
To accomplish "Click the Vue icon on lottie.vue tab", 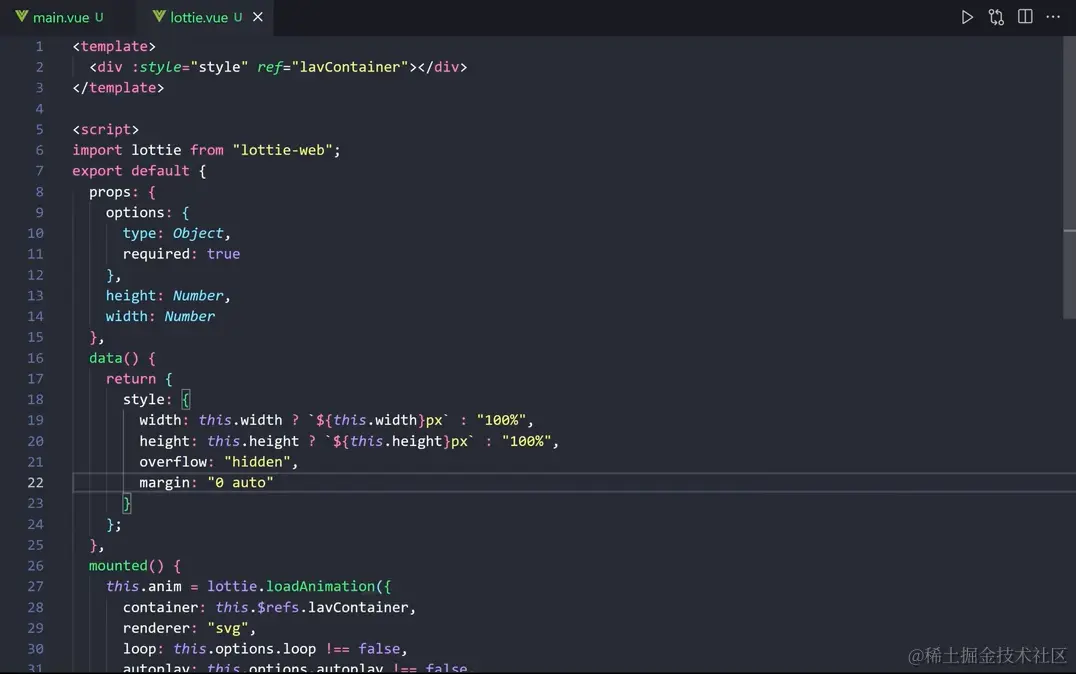I will point(159,16).
